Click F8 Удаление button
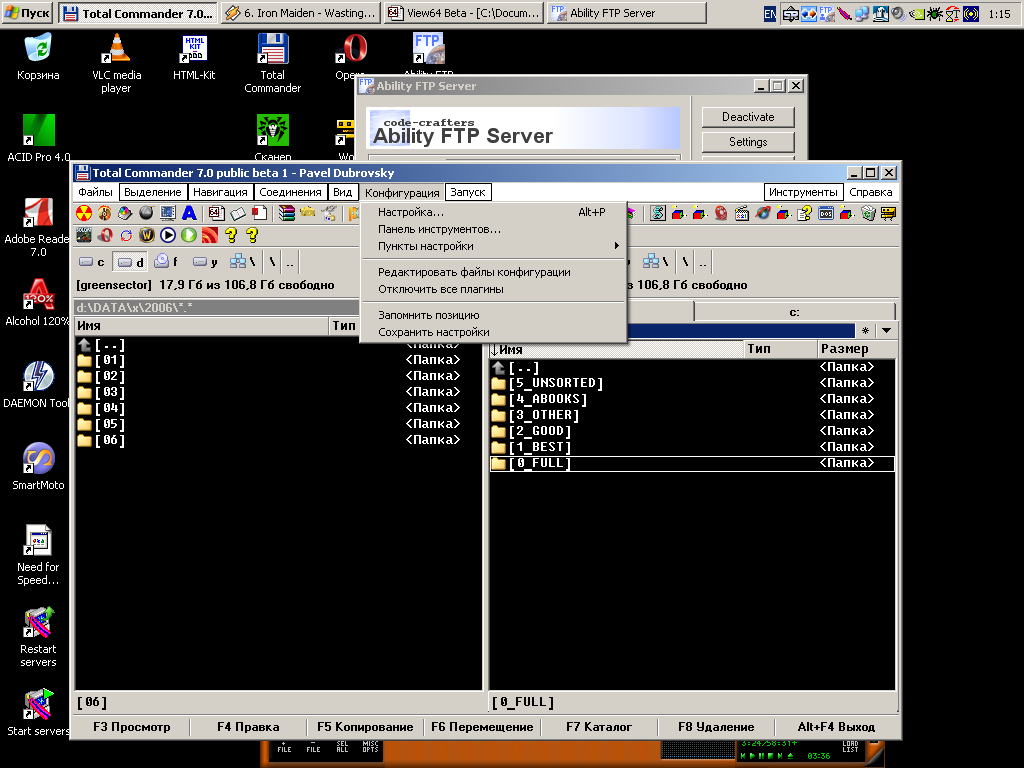The height and width of the screenshot is (768, 1024). click(x=716, y=727)
